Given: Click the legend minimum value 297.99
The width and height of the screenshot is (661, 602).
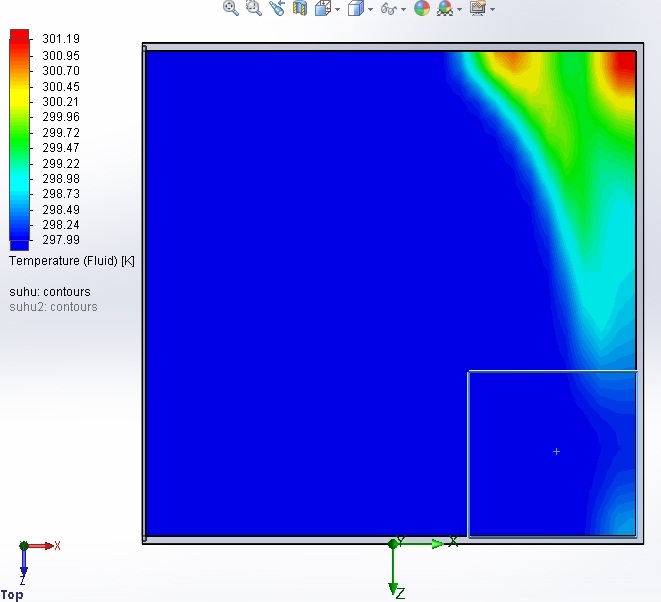Looking at the screenshot, I should (61, 240).
